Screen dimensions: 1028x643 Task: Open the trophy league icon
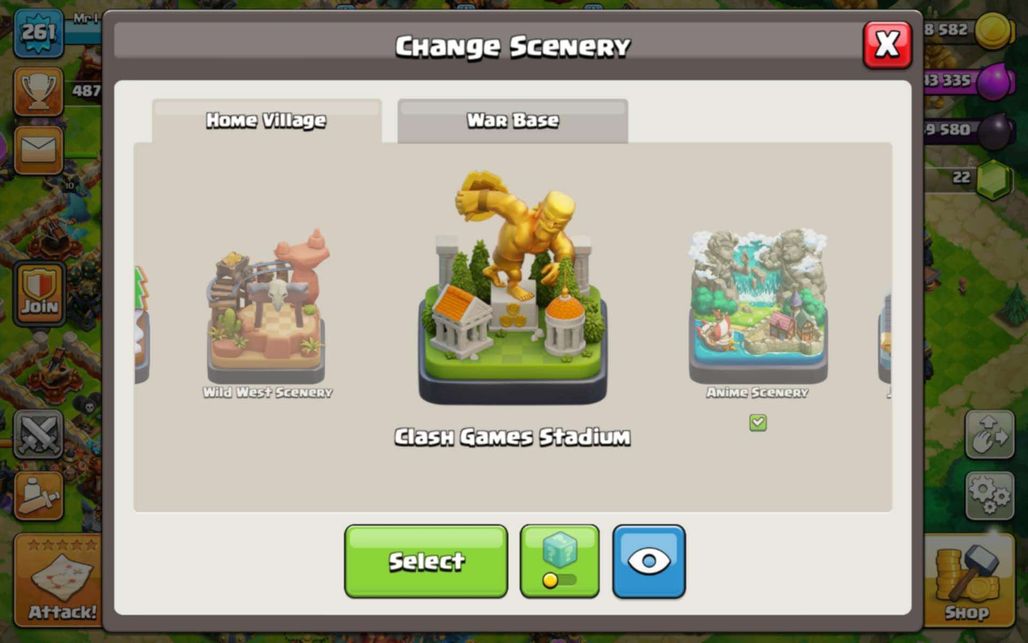38,91
